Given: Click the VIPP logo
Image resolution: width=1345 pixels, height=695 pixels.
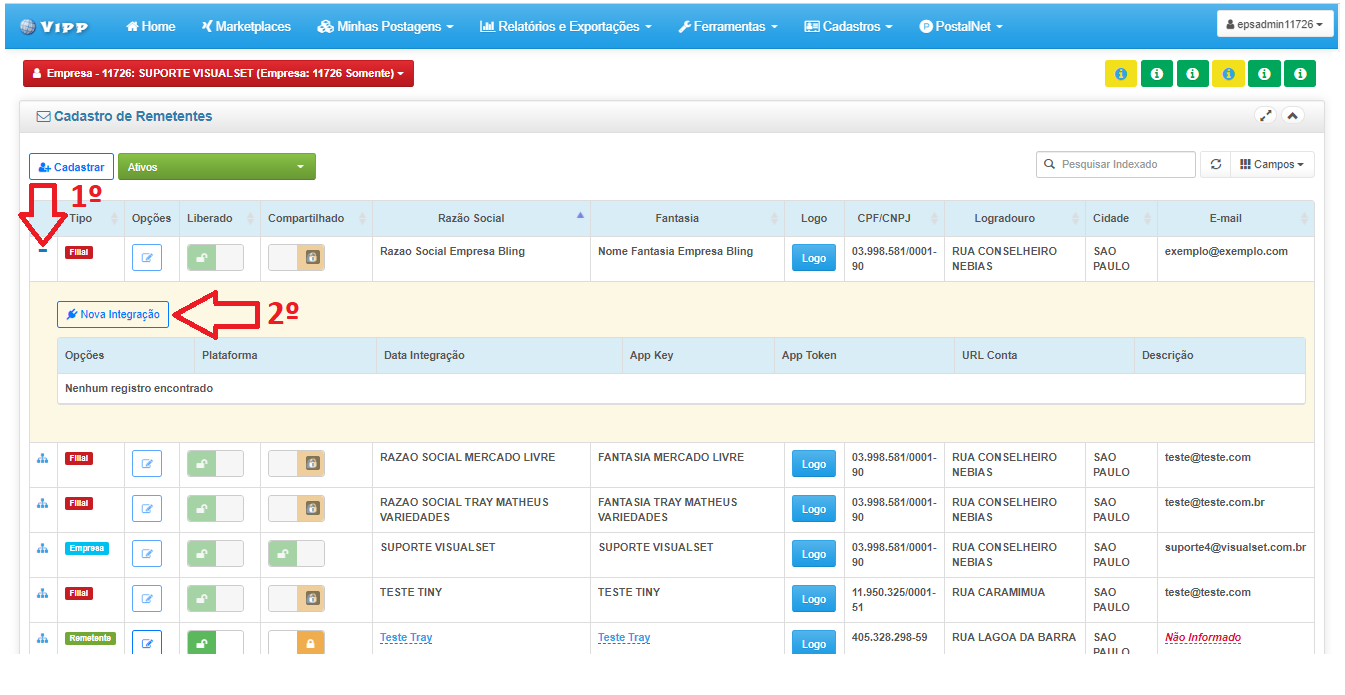Looking at the screenshot, I should click(54, 26).
